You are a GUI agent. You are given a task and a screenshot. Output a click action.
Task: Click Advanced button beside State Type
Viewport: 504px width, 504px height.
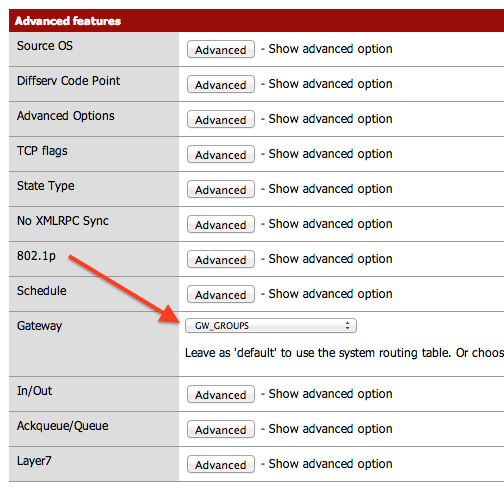221,189
